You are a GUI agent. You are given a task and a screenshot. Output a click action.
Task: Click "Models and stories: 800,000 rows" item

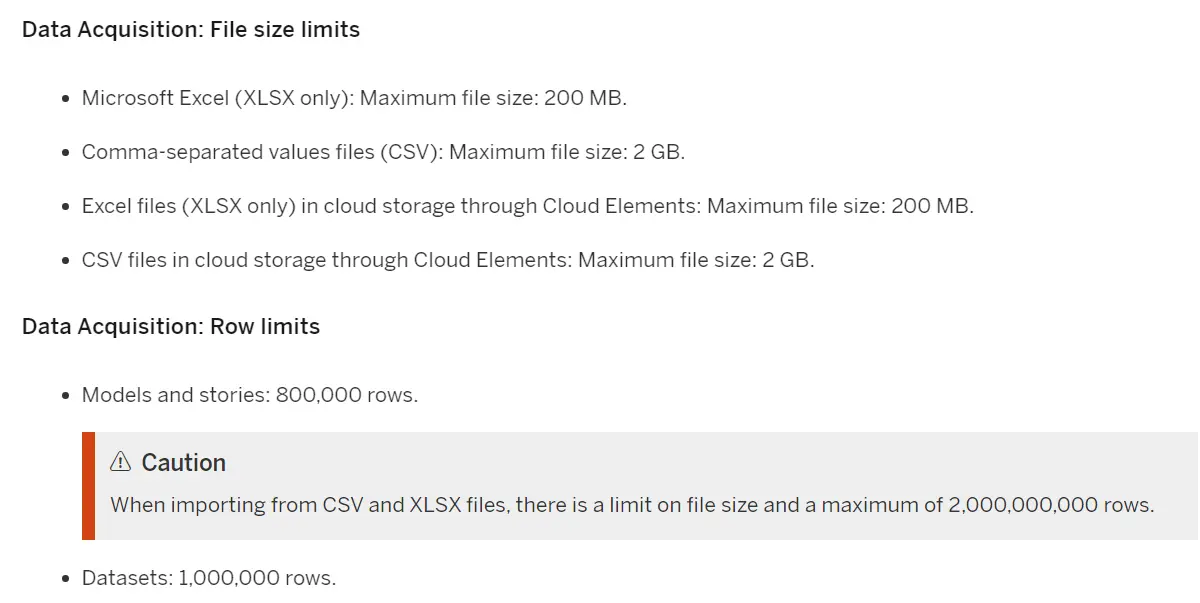250,395
